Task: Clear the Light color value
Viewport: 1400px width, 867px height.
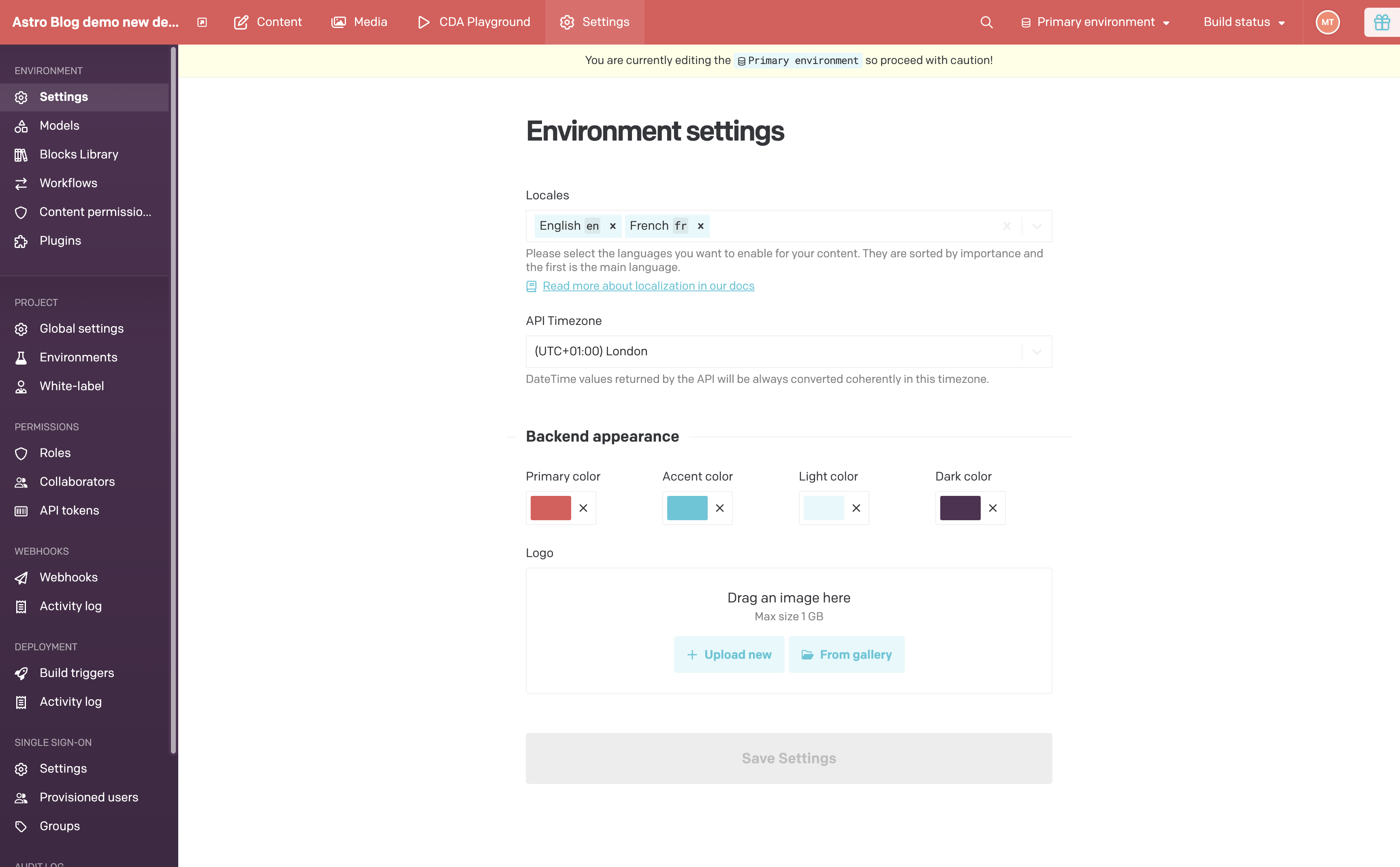Action: (856, 508)
